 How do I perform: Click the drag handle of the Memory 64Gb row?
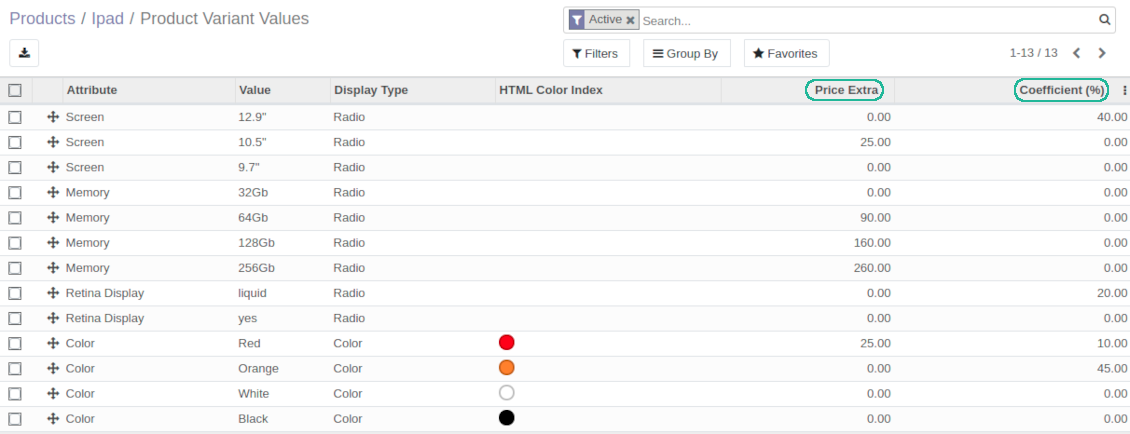53,218
